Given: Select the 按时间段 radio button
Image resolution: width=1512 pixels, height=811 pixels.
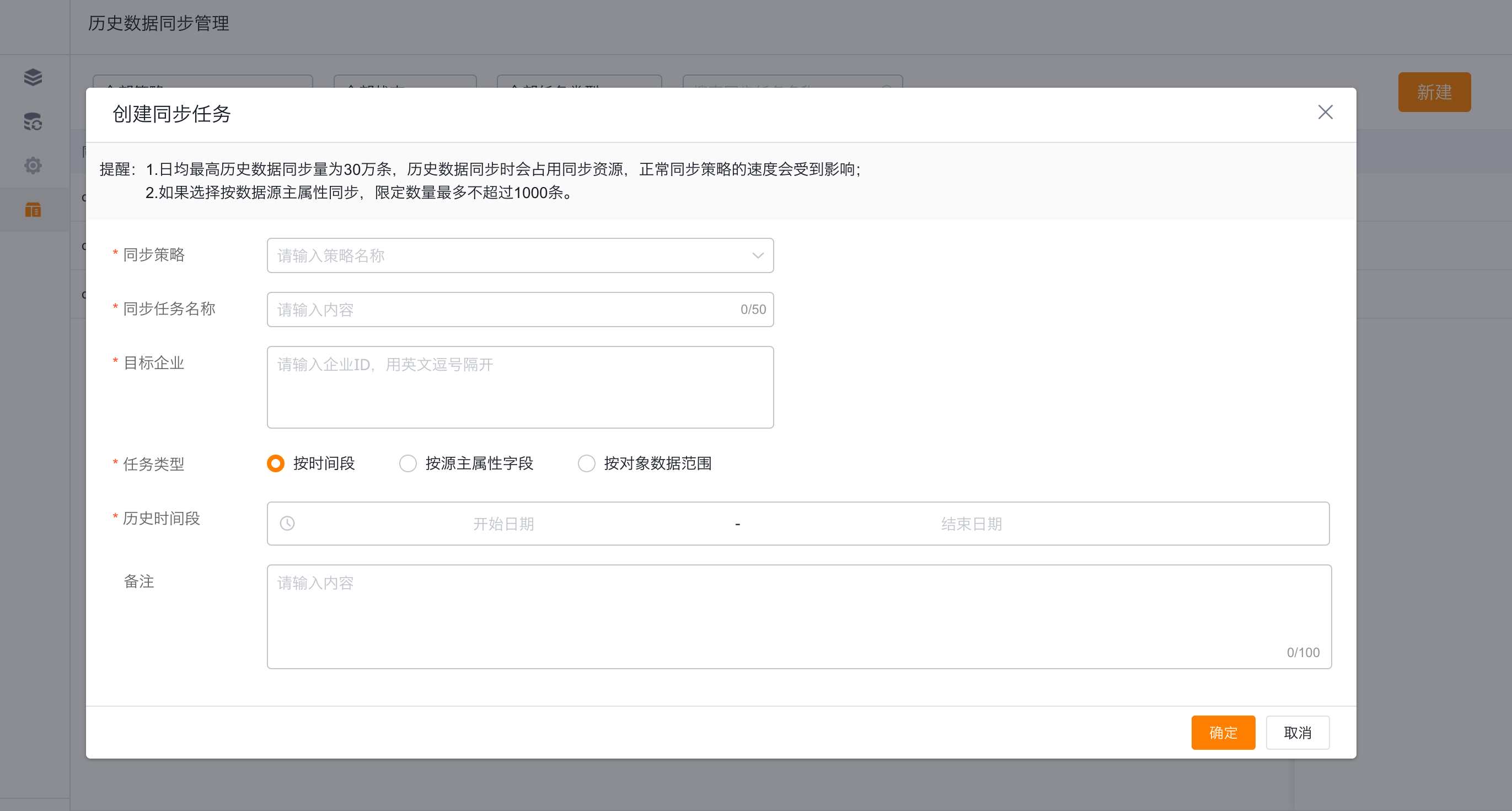Looking at the screenshot, I should pos(275,463).
